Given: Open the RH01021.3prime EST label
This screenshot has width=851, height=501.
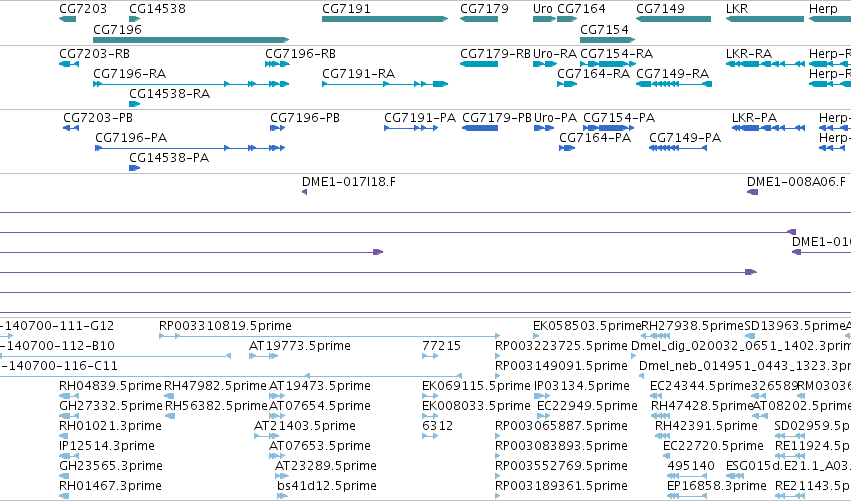Looking at the screenshot, I should pyautogui.click(x=110, y=426).
